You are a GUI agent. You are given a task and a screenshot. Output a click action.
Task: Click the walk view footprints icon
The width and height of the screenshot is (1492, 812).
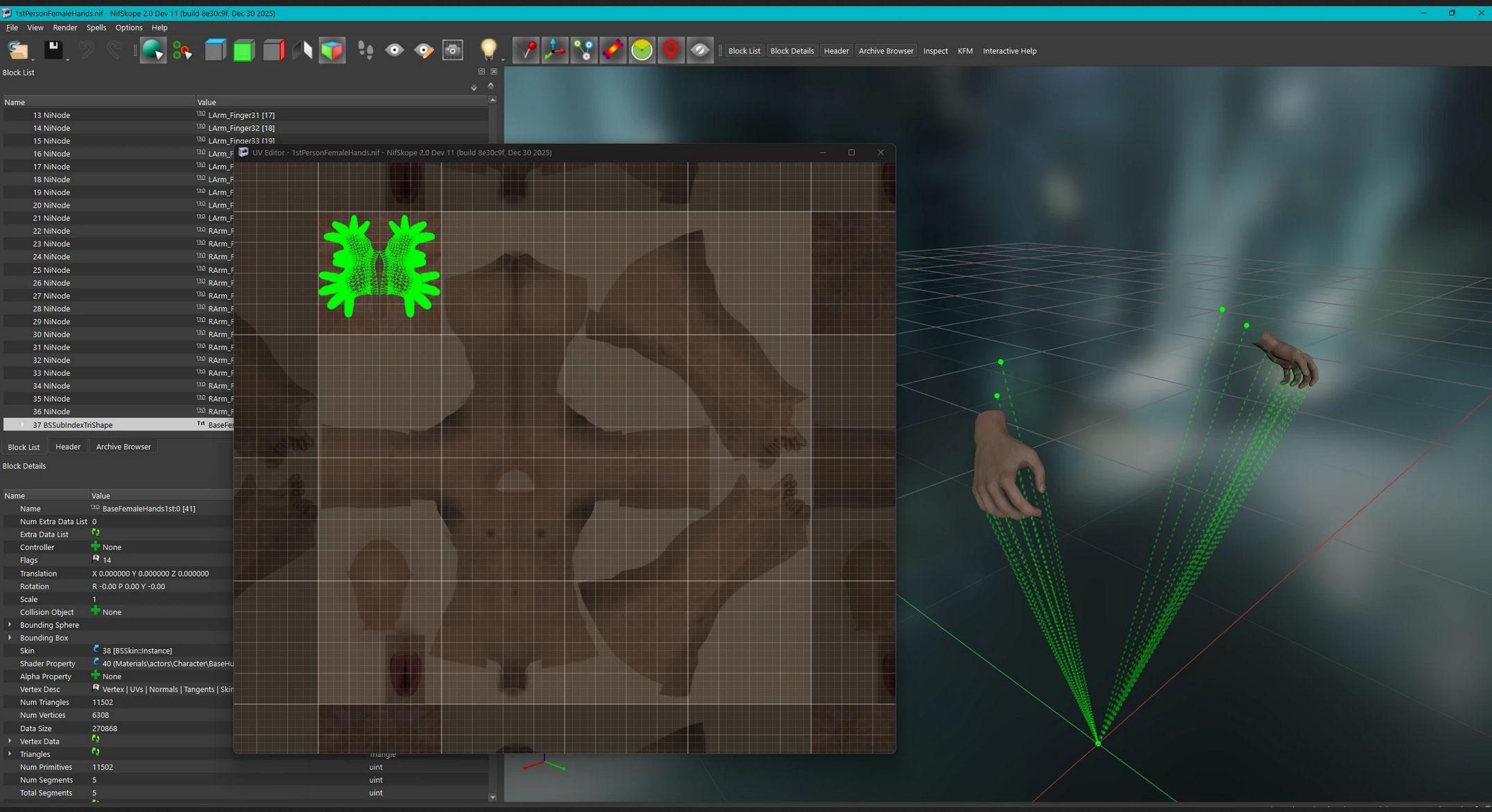(366, 50)
